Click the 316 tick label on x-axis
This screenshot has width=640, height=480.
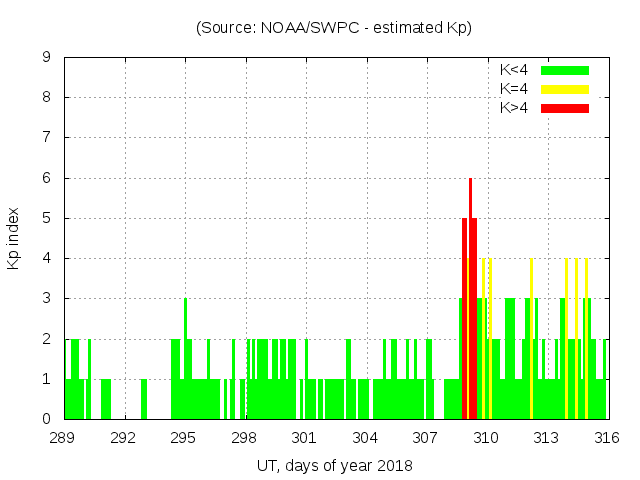pyautogui.click(x=607, y=437)
